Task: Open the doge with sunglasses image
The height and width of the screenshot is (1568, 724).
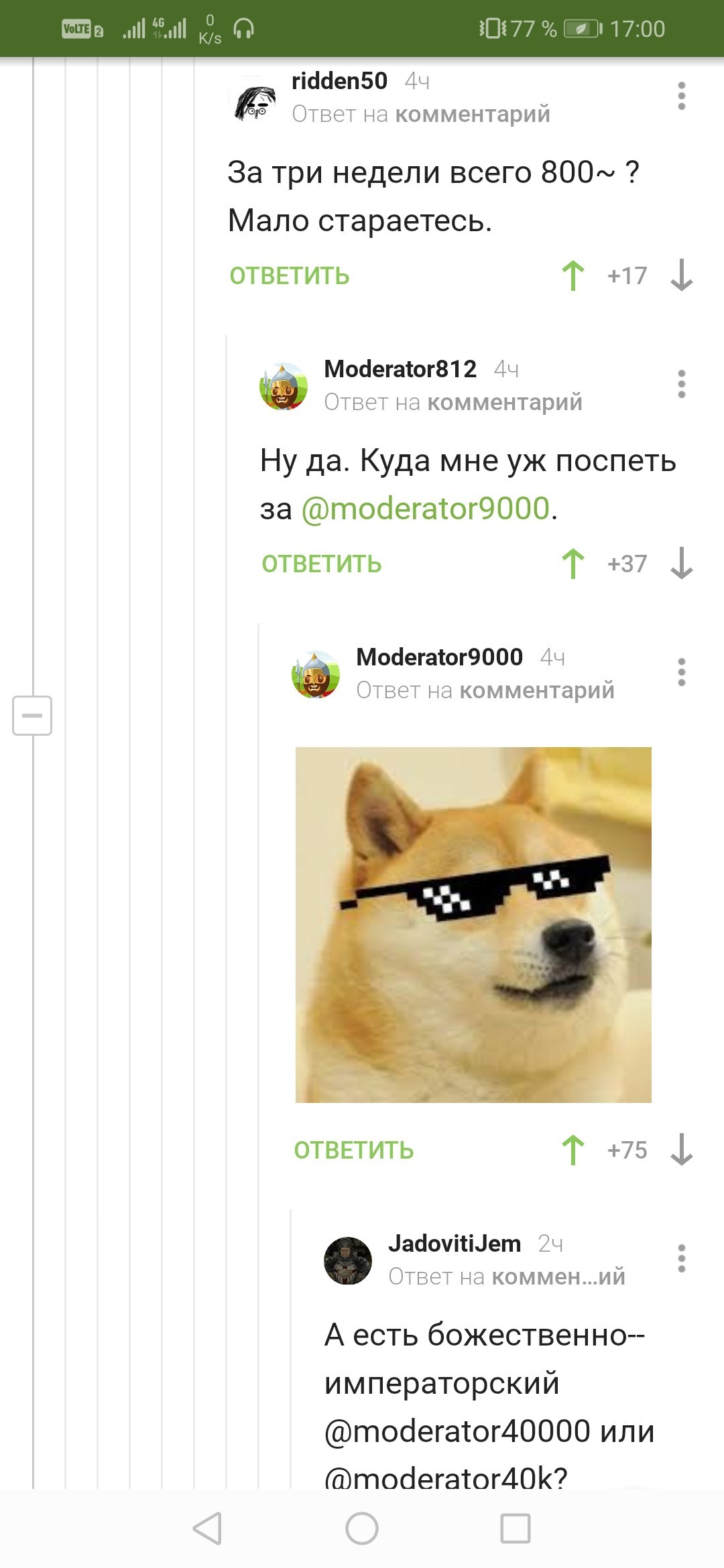Action: 473,925
